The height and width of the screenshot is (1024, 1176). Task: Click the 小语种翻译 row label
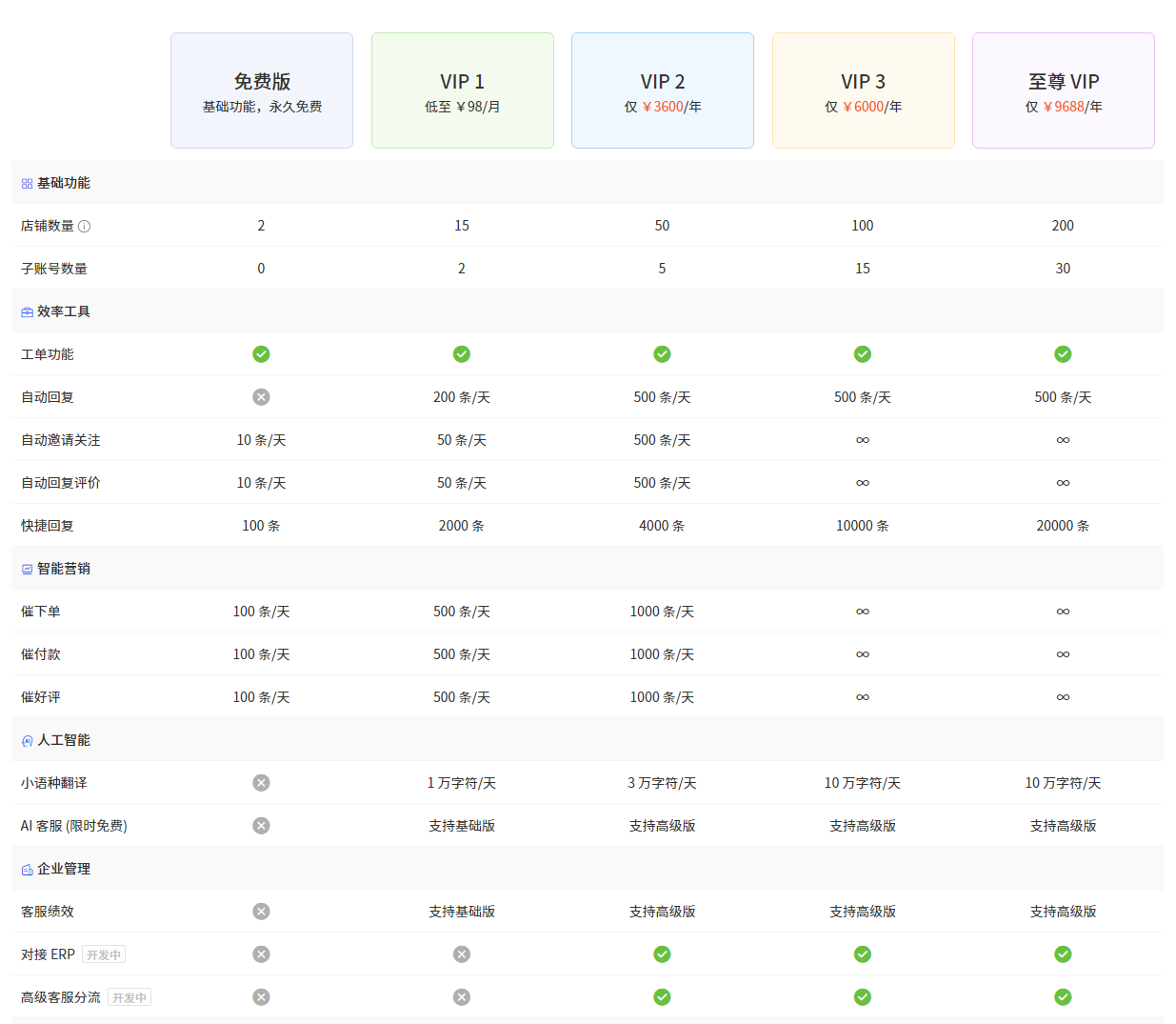point(53,783)
